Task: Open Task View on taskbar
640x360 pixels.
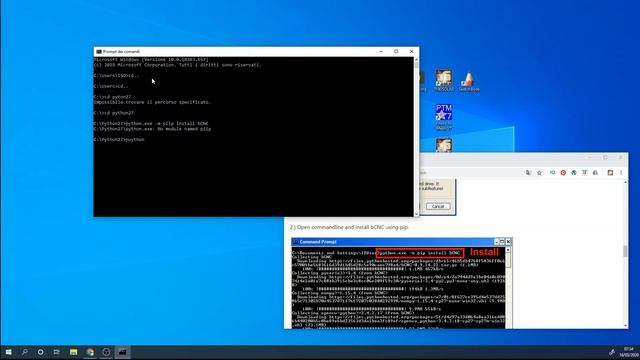Action: 56,352
